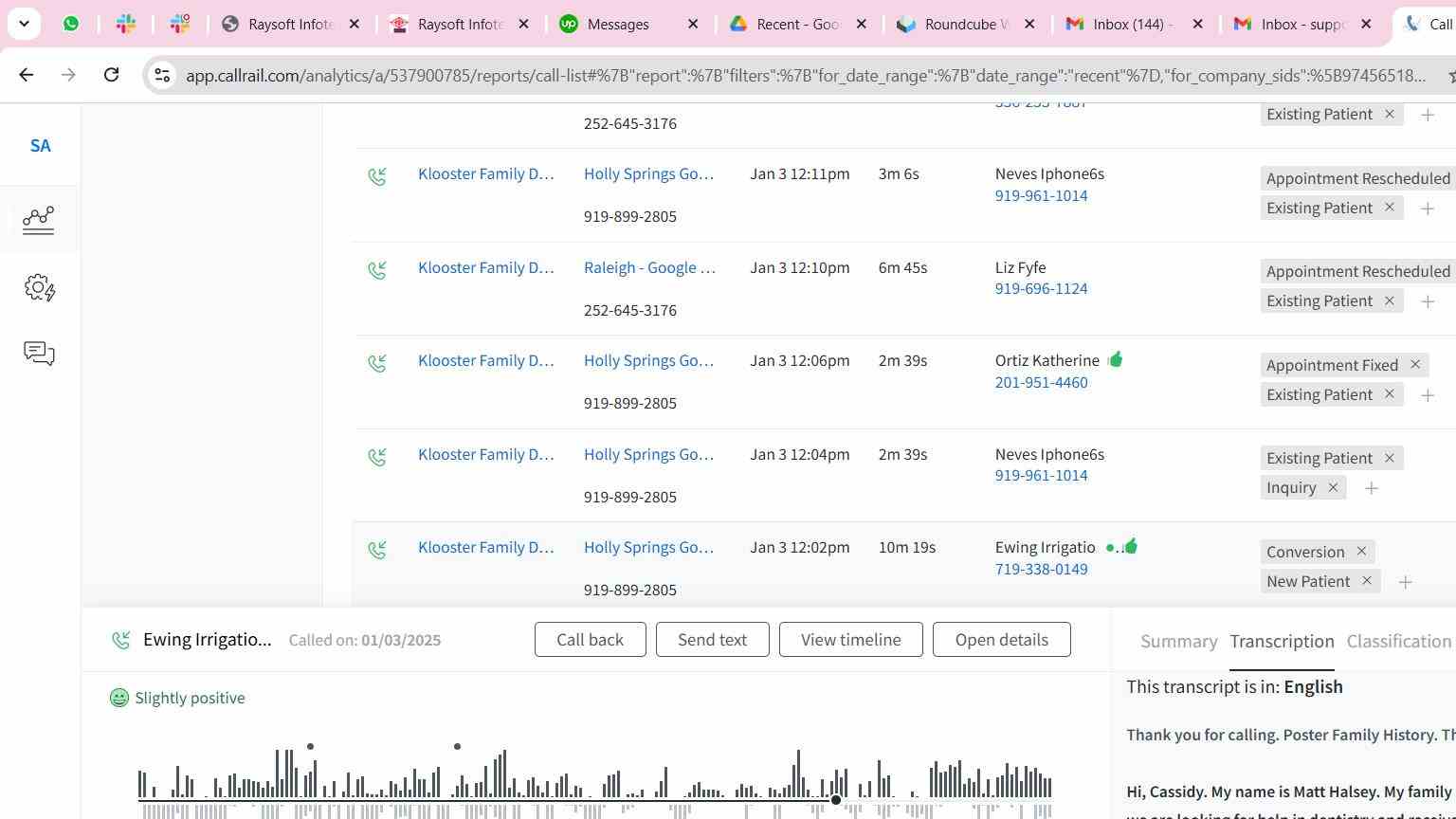Switch to the Summary tab
1456x819 pixels.
pos(1179,642)
